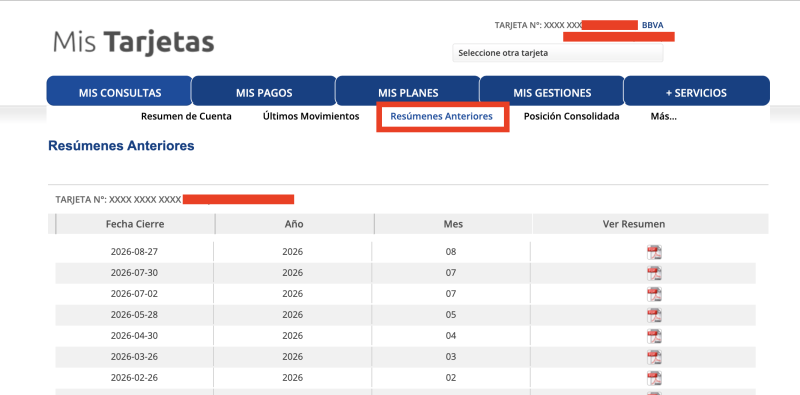Click the Mis Tarjetas logo
The height and width of the screenshot is (395, 800).
click(133, 41)
